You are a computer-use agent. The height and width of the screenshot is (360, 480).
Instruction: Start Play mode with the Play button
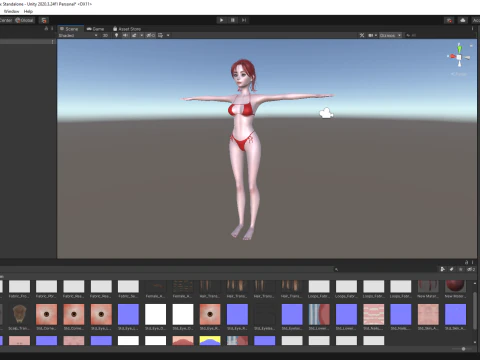(x=221, y=20)
